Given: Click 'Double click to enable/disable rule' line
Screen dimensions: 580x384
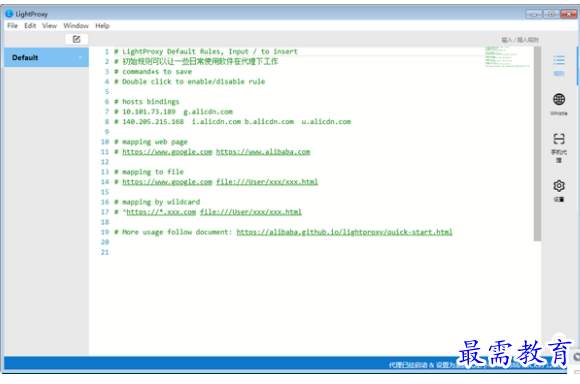Looking at the screenshot, I should (x=189, y=81).
